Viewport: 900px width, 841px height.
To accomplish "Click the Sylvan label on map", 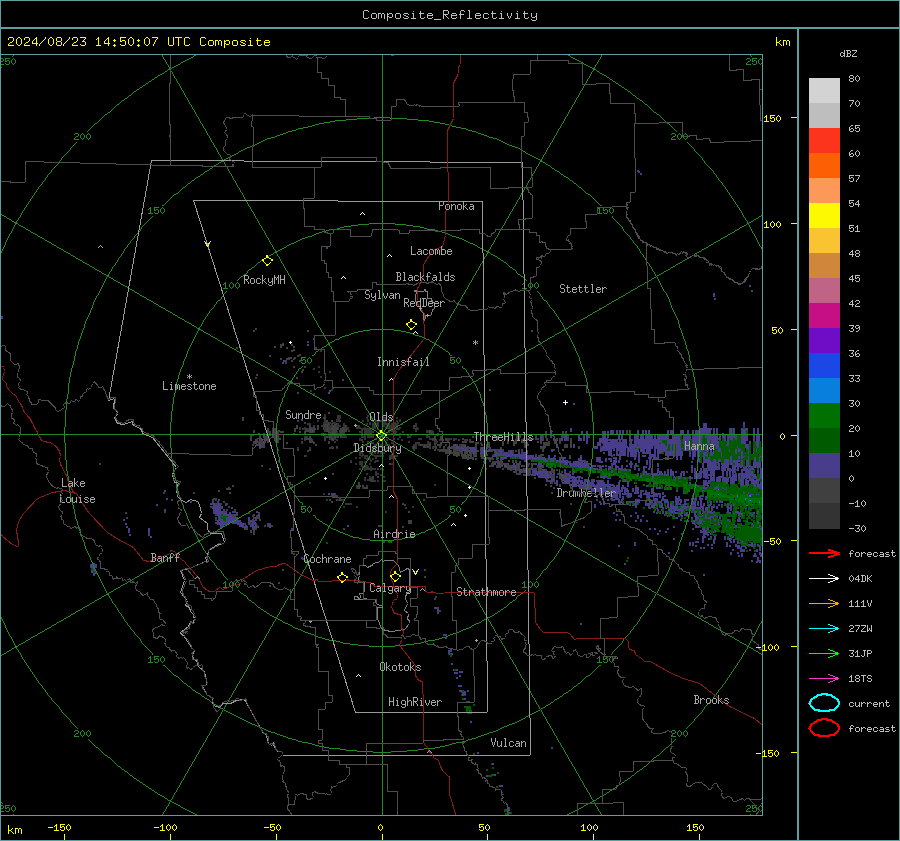I will 382,295.
